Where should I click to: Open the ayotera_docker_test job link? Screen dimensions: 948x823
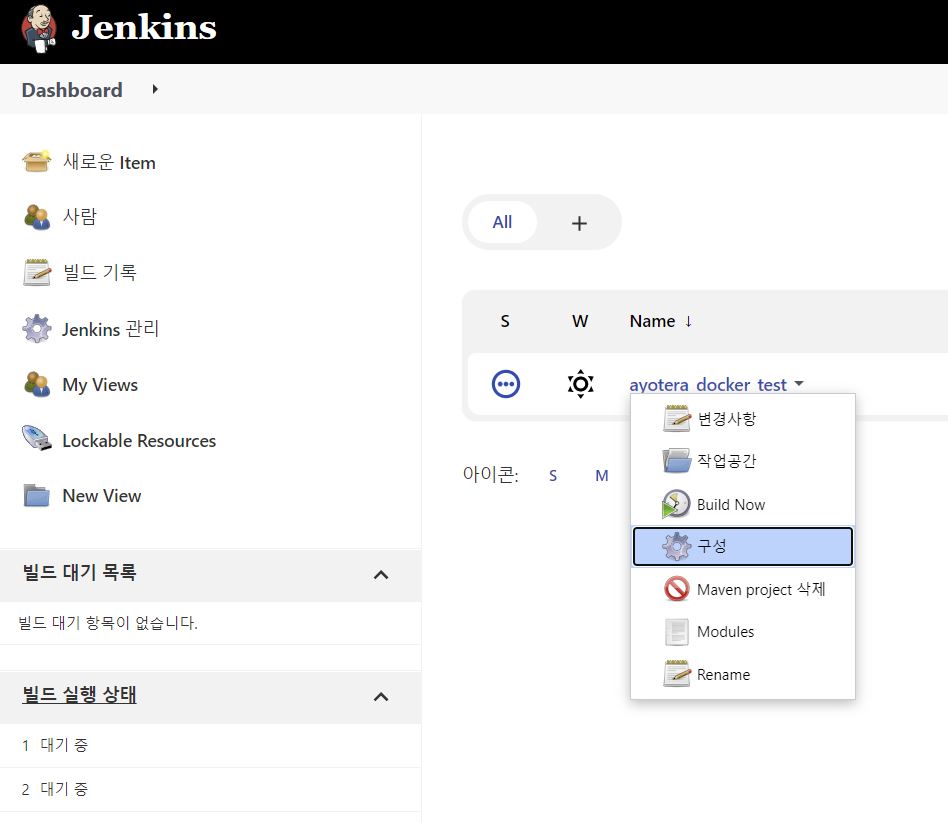click(708, 385)
